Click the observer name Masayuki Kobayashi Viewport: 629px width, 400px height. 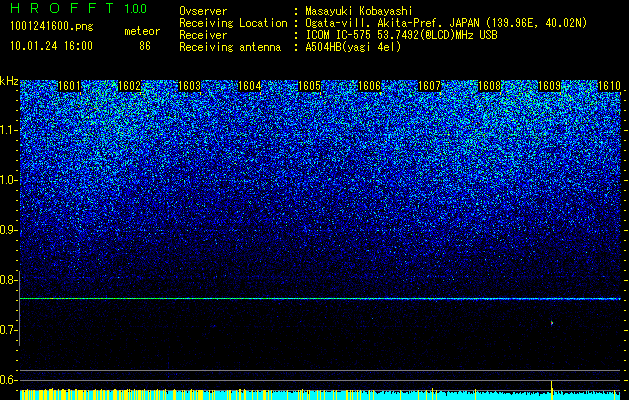click(359, 11)
